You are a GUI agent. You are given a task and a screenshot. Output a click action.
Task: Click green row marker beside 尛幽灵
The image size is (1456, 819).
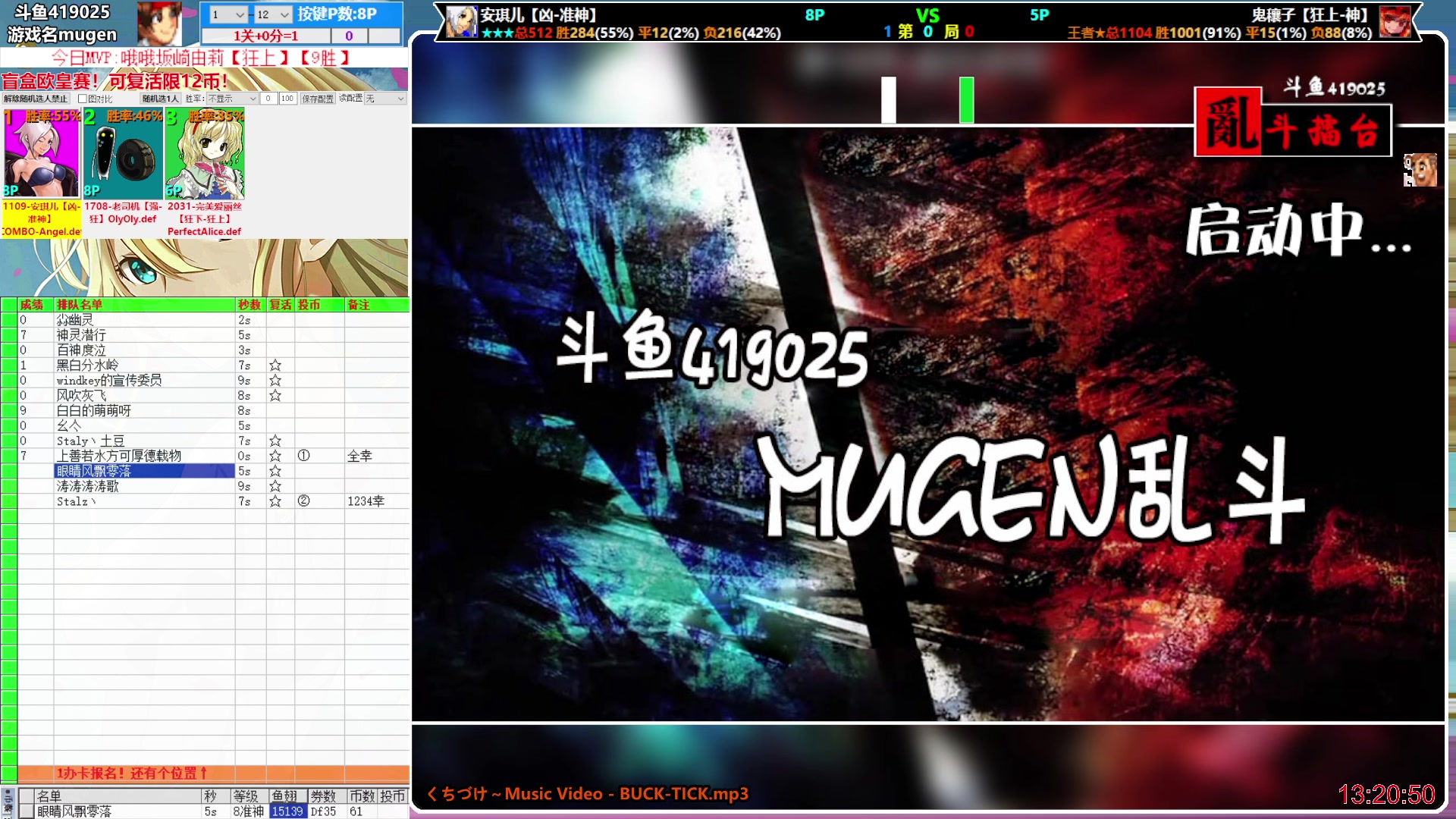click(x=9, y=320)
